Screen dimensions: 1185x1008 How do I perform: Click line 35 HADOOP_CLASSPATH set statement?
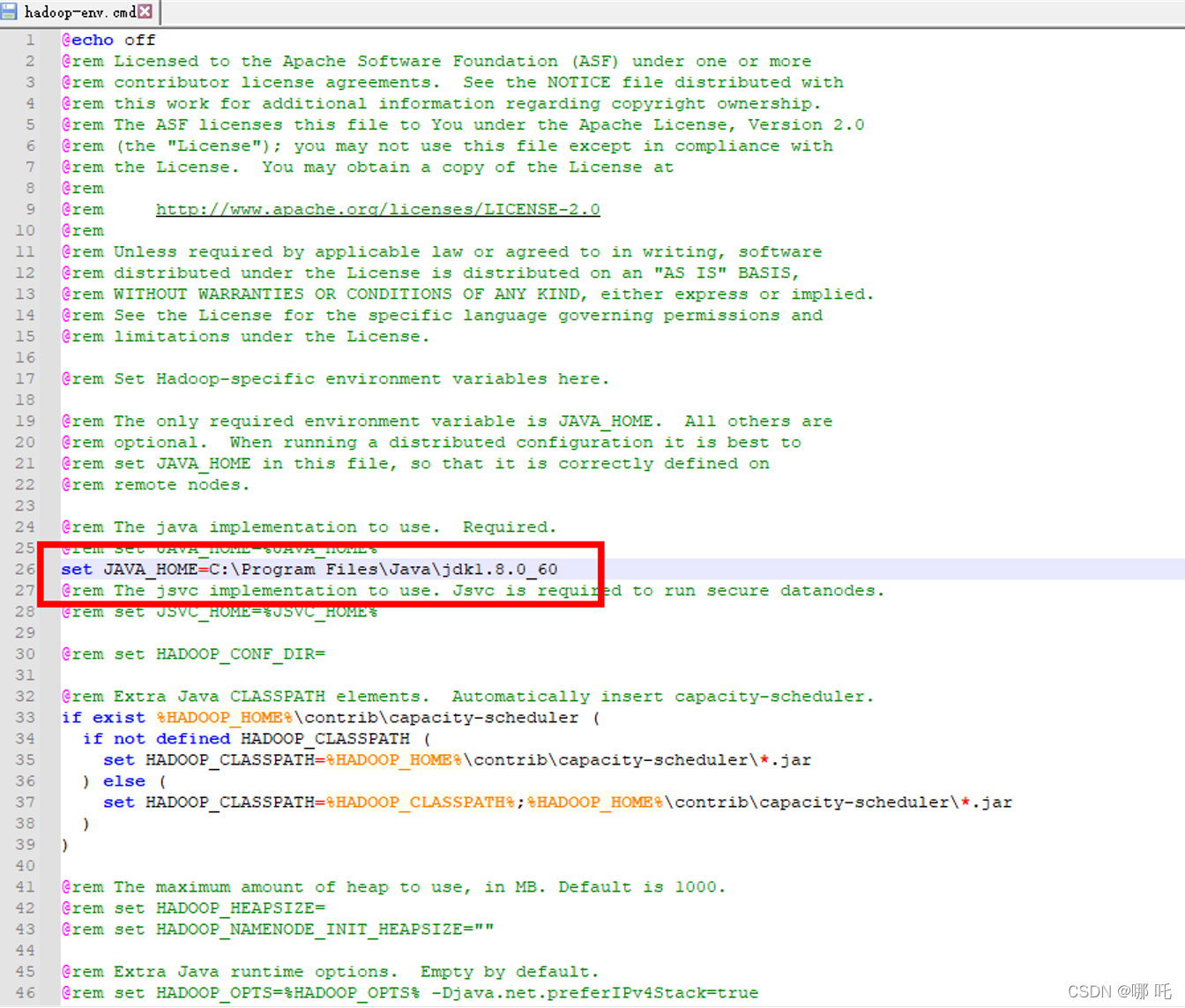point(458,759)
